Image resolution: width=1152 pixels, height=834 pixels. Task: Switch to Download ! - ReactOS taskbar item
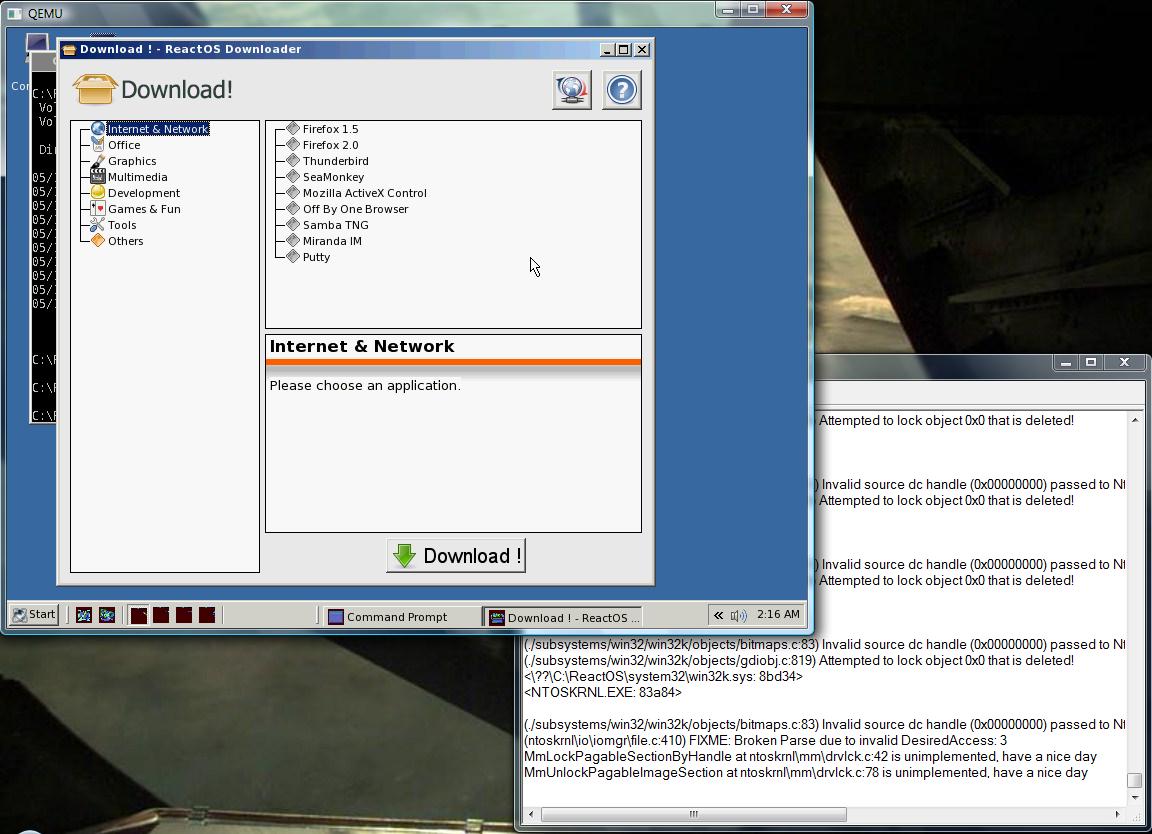(x=563, y=617)
